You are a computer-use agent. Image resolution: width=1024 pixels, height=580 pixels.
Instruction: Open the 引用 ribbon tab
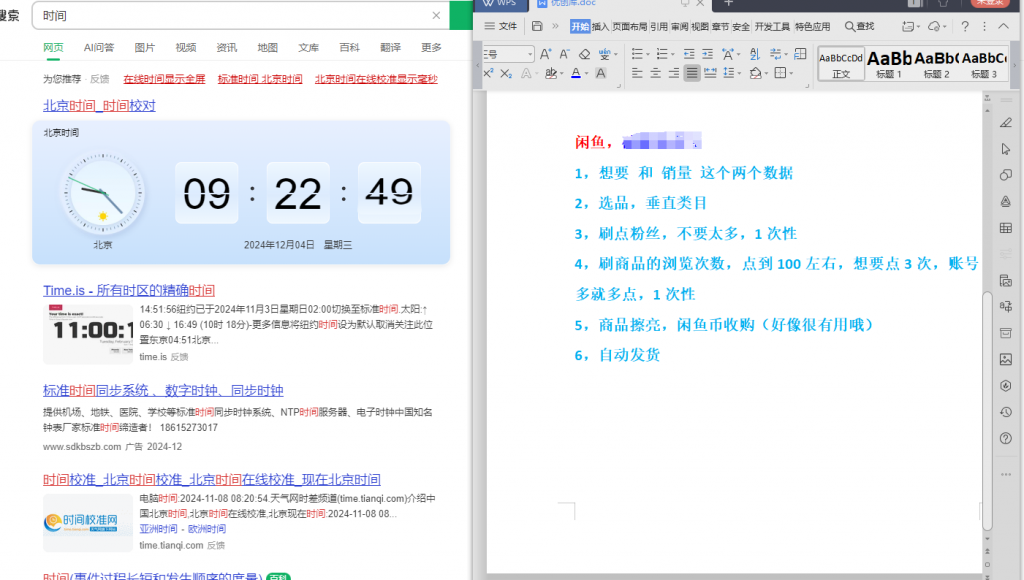pos(659,27)
